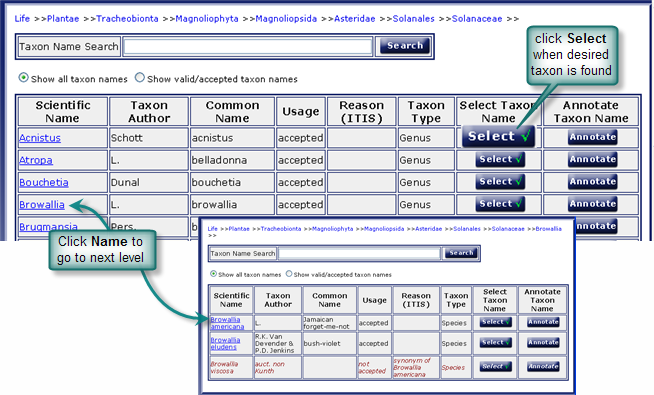Open the Browallia eludens species link
The width and height of the screenshot is (654, 395).
coord(225,343)
